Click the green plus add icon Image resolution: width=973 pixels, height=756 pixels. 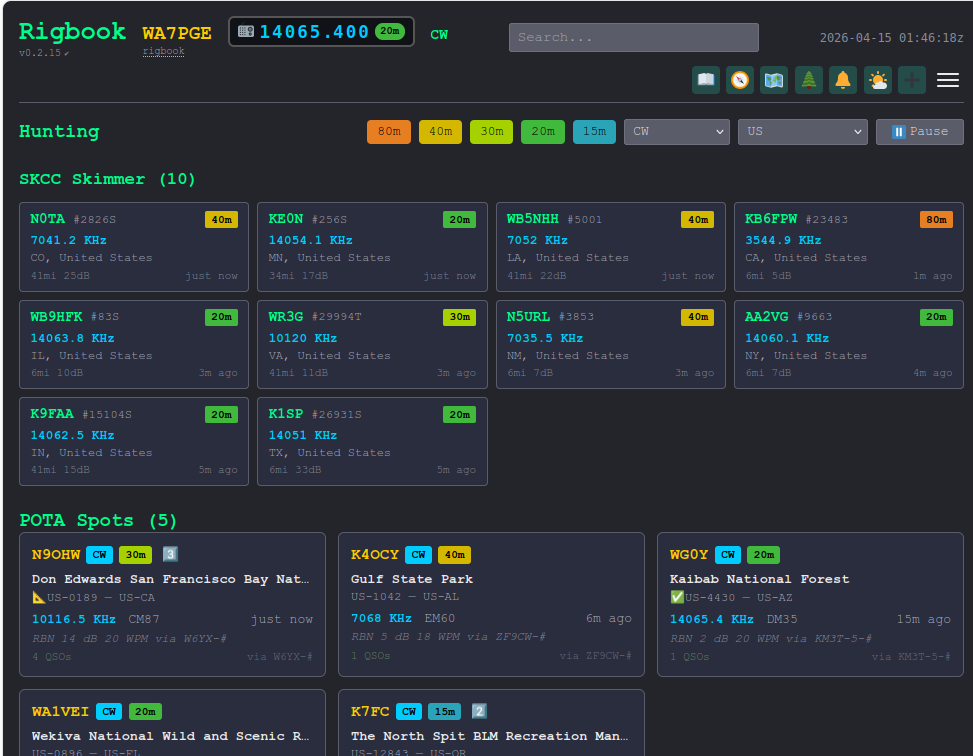(911, 80)
